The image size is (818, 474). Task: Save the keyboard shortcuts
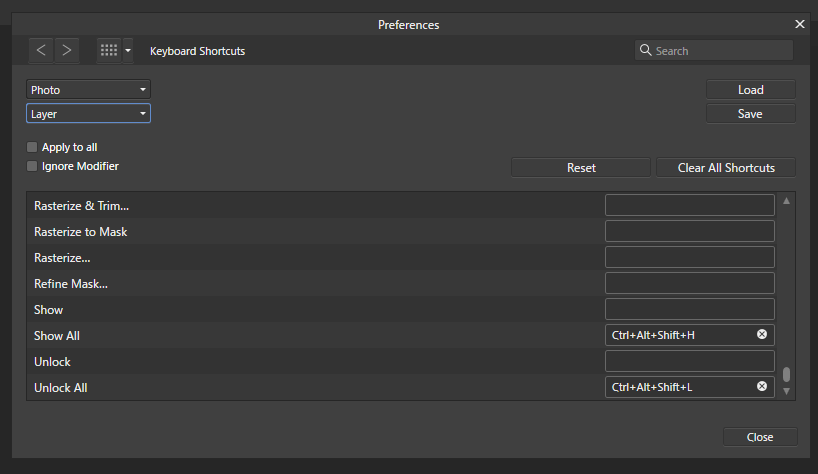tap(750, 114)
